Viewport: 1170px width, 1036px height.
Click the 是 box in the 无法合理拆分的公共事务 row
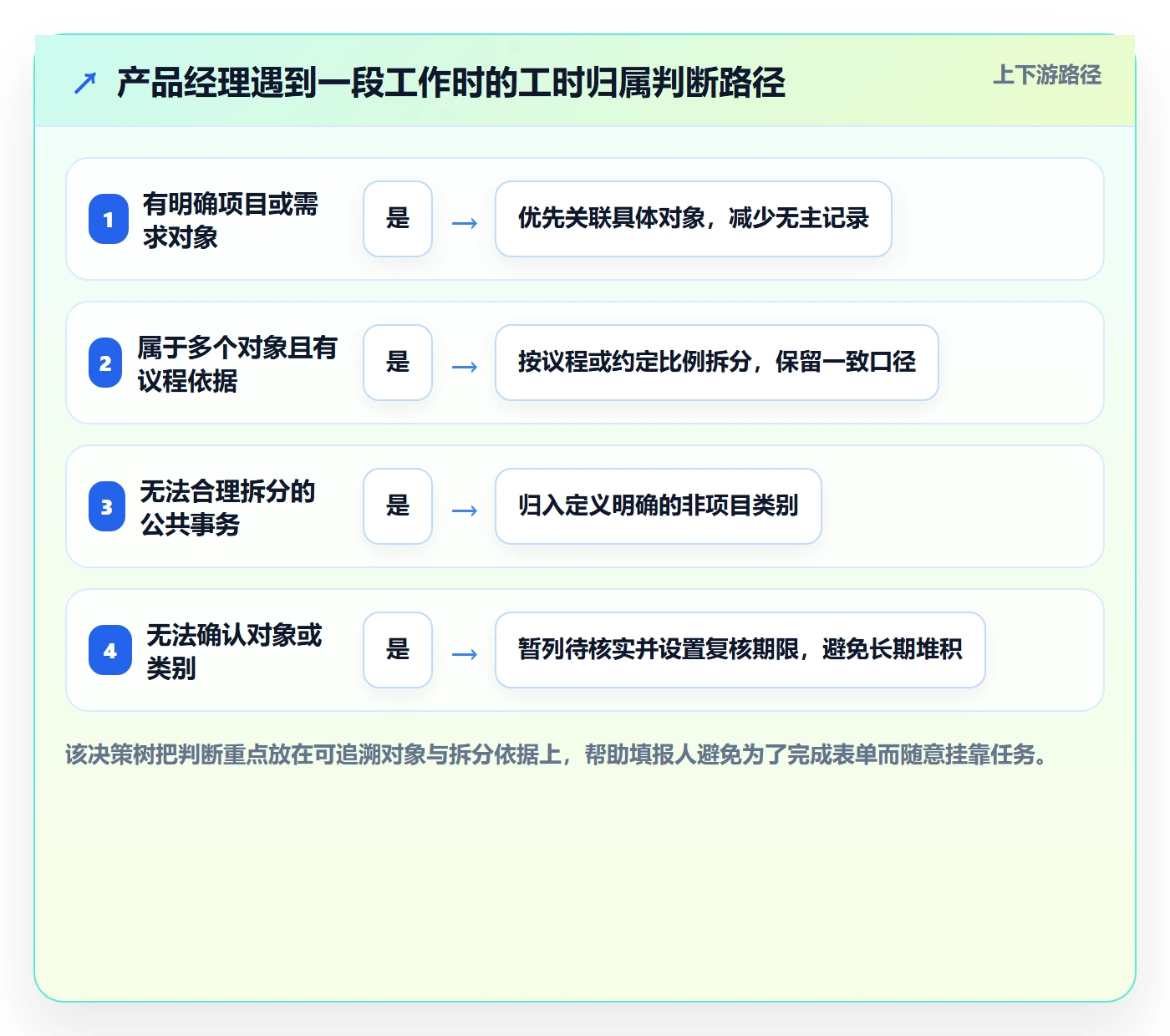pos(398,506)
